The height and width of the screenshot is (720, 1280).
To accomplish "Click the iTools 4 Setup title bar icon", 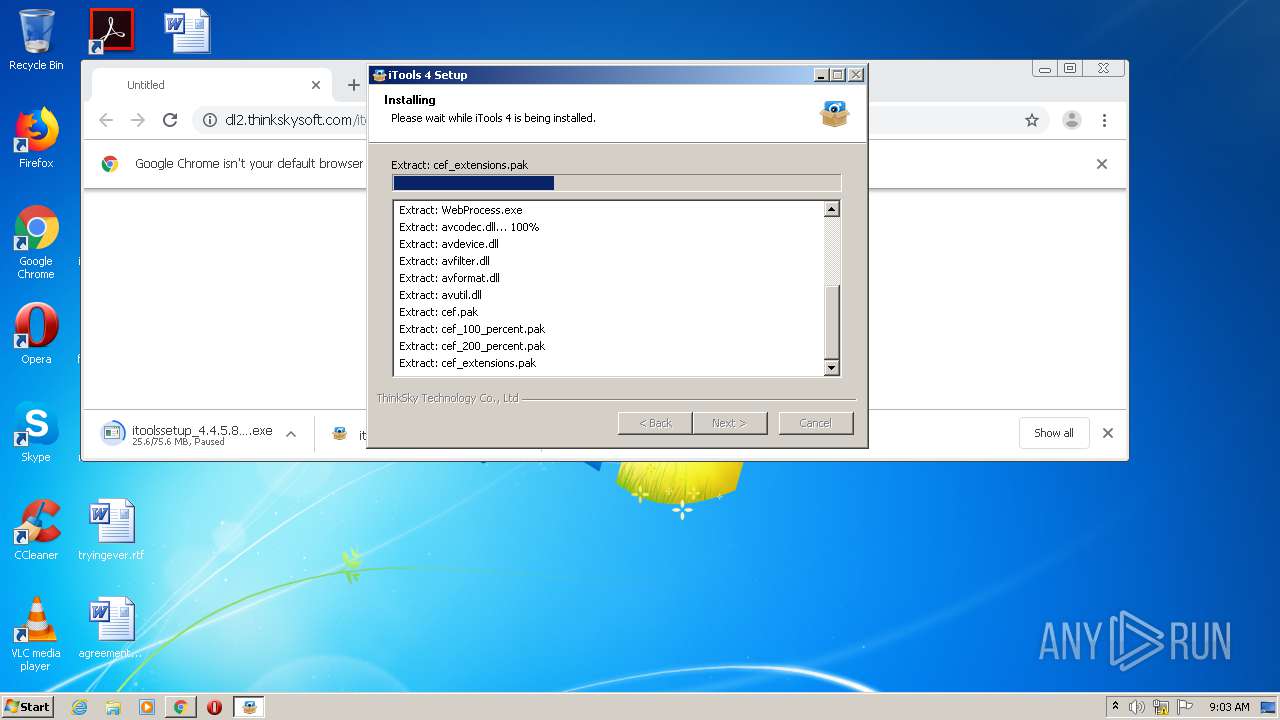I will pyautogui.click(x=379, y=75).
